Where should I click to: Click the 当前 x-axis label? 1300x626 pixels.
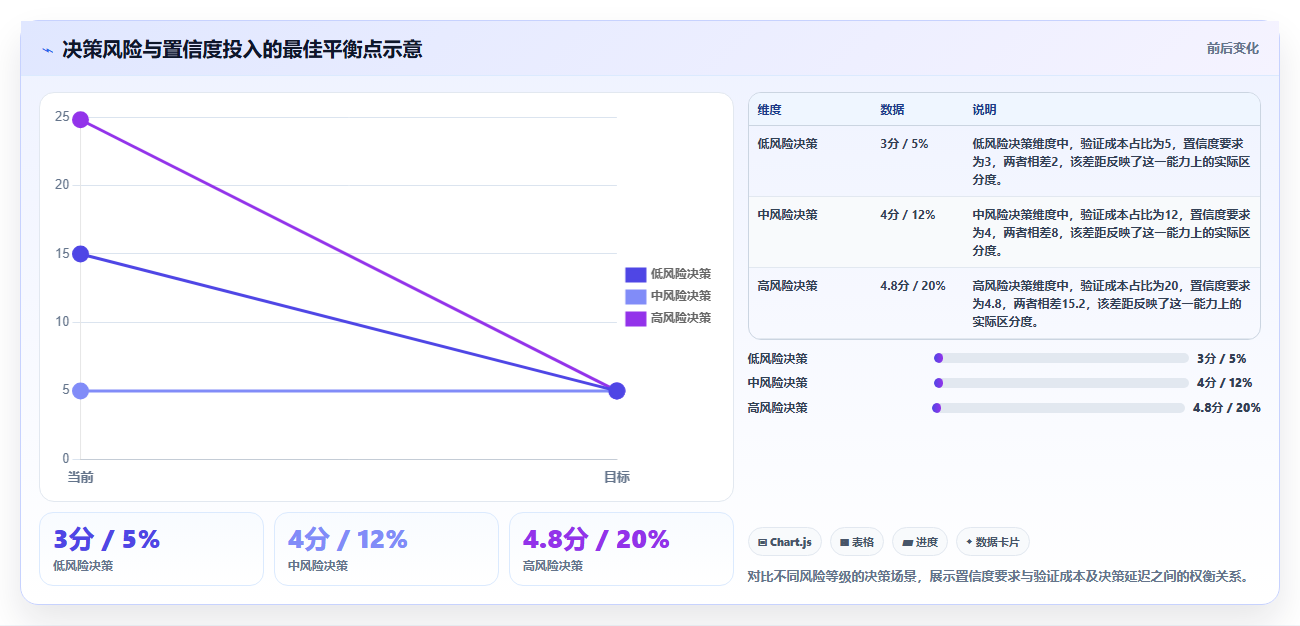pyautogui.click(x=80, y=478)
